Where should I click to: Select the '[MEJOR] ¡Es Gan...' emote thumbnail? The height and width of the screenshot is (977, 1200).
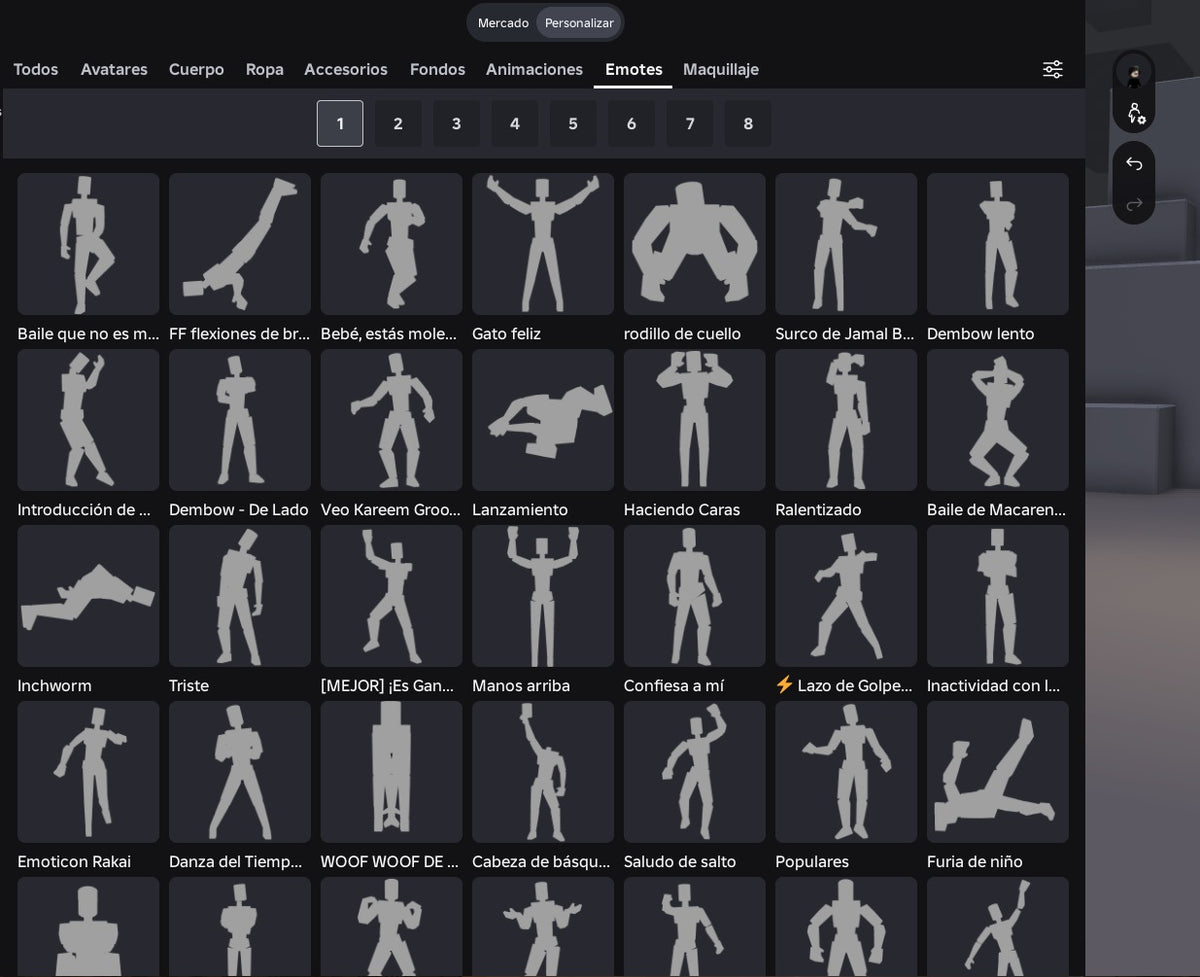click(391, 596)
